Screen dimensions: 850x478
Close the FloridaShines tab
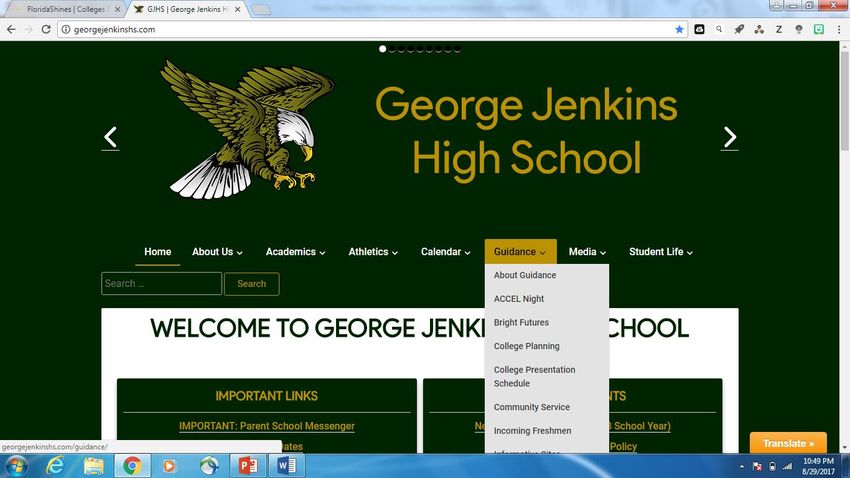pyautogui.click(x=117, y=9)
